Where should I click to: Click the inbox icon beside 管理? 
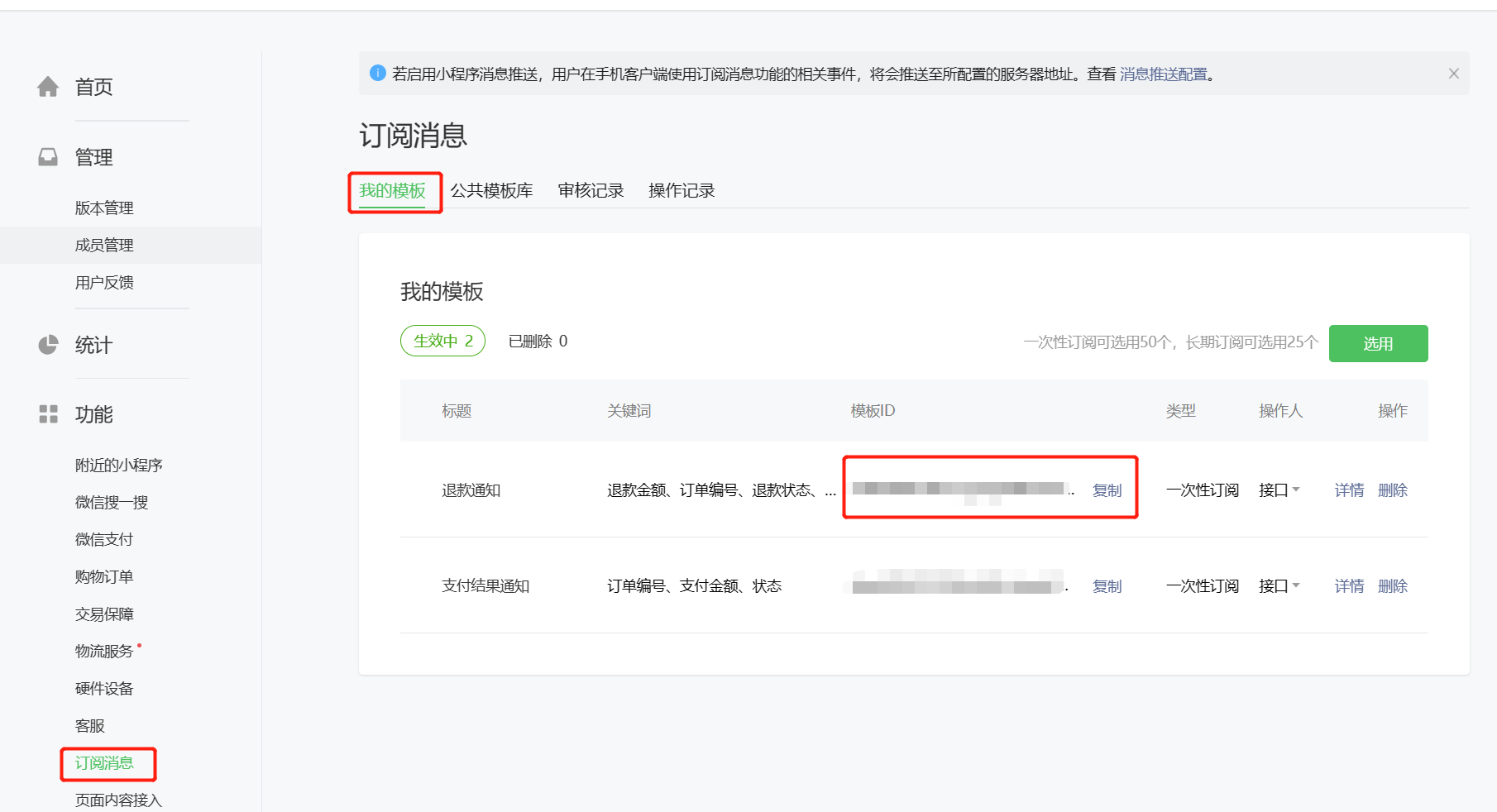point(48,157)
